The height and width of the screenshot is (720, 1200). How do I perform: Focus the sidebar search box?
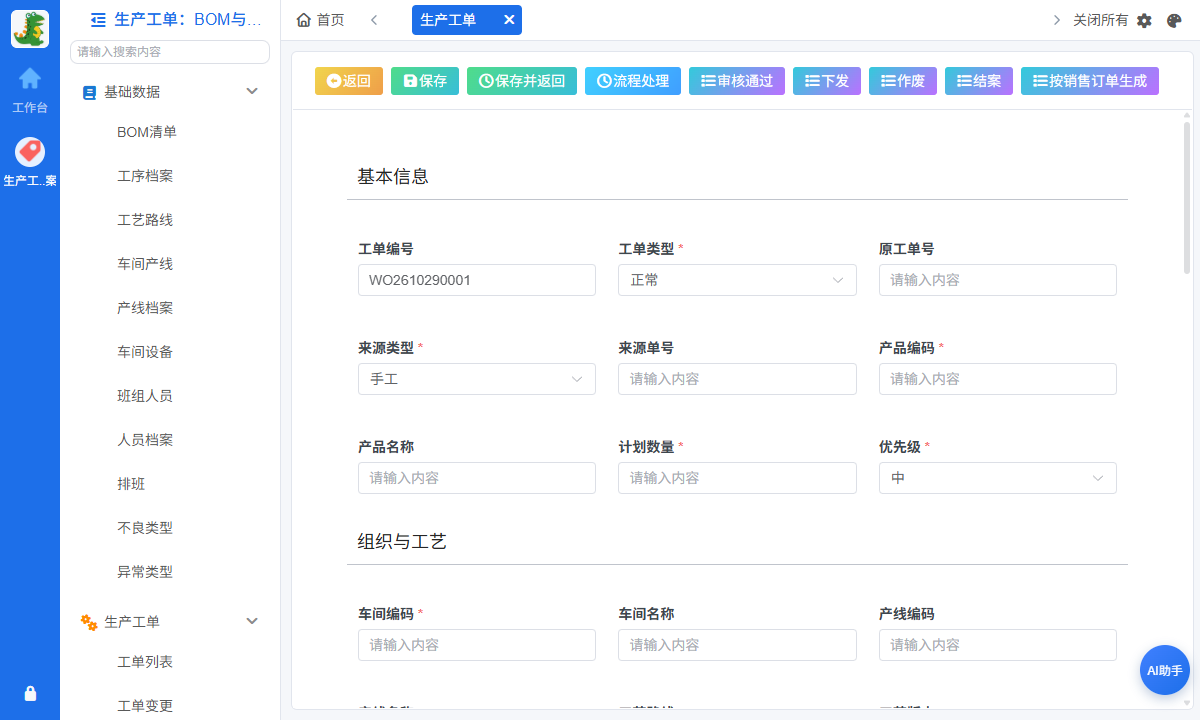point(170,52)
